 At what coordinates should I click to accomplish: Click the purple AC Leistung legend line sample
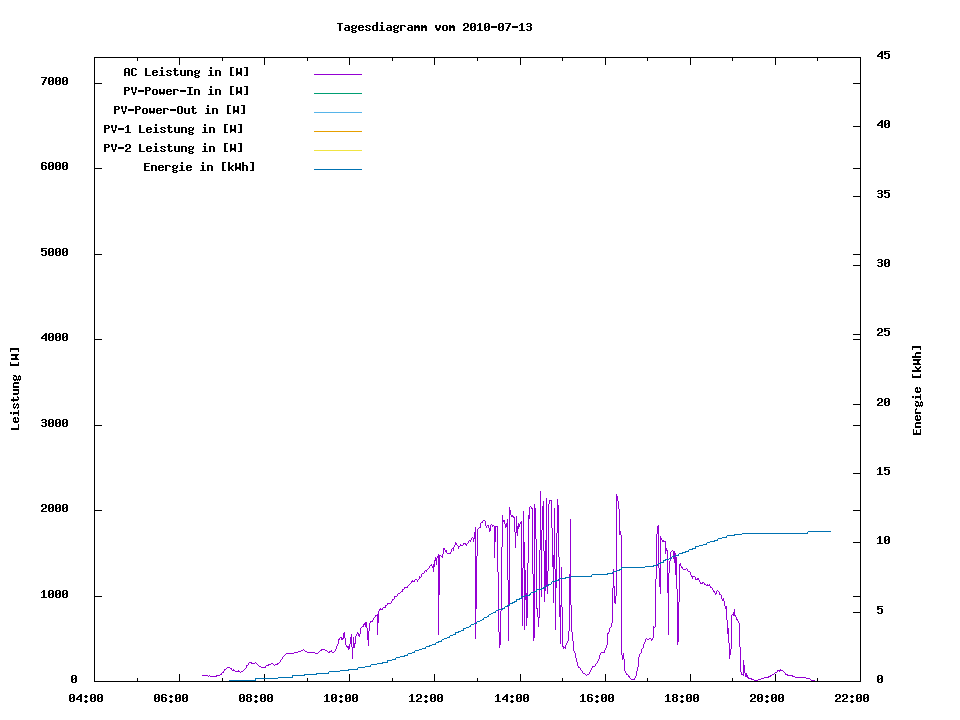337,74
